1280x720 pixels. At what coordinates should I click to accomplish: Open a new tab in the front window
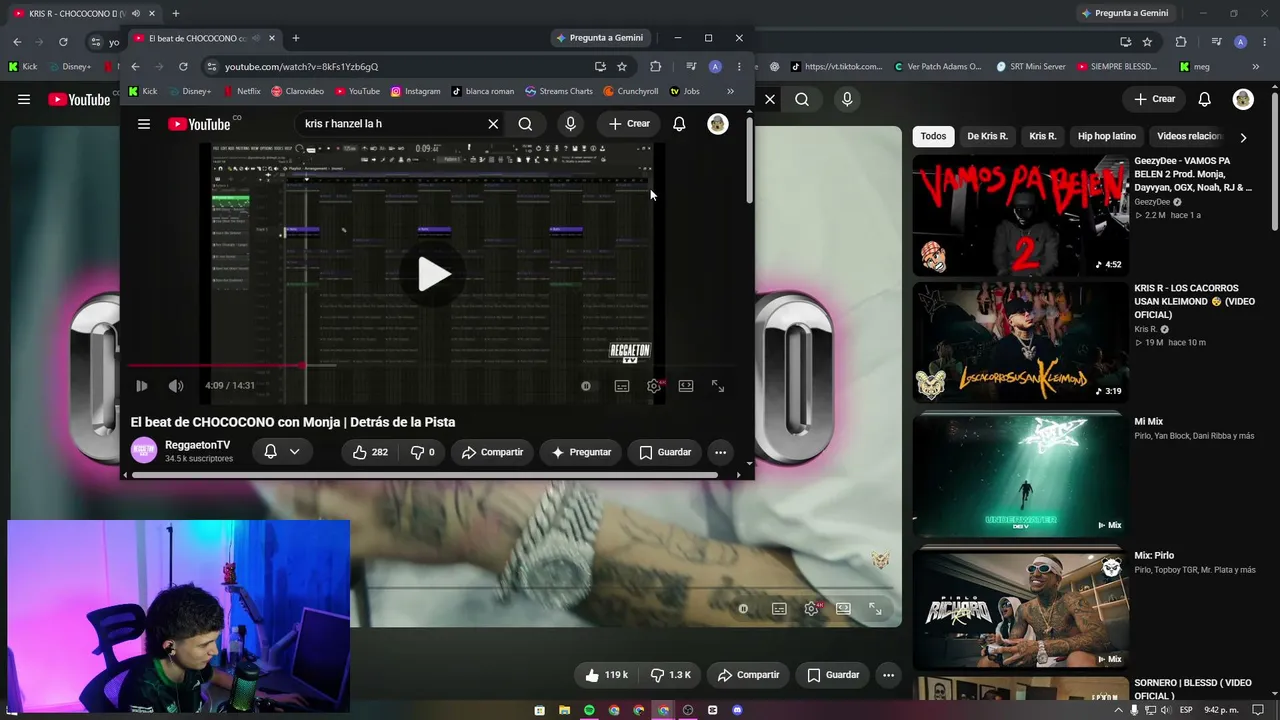[295, 38]
